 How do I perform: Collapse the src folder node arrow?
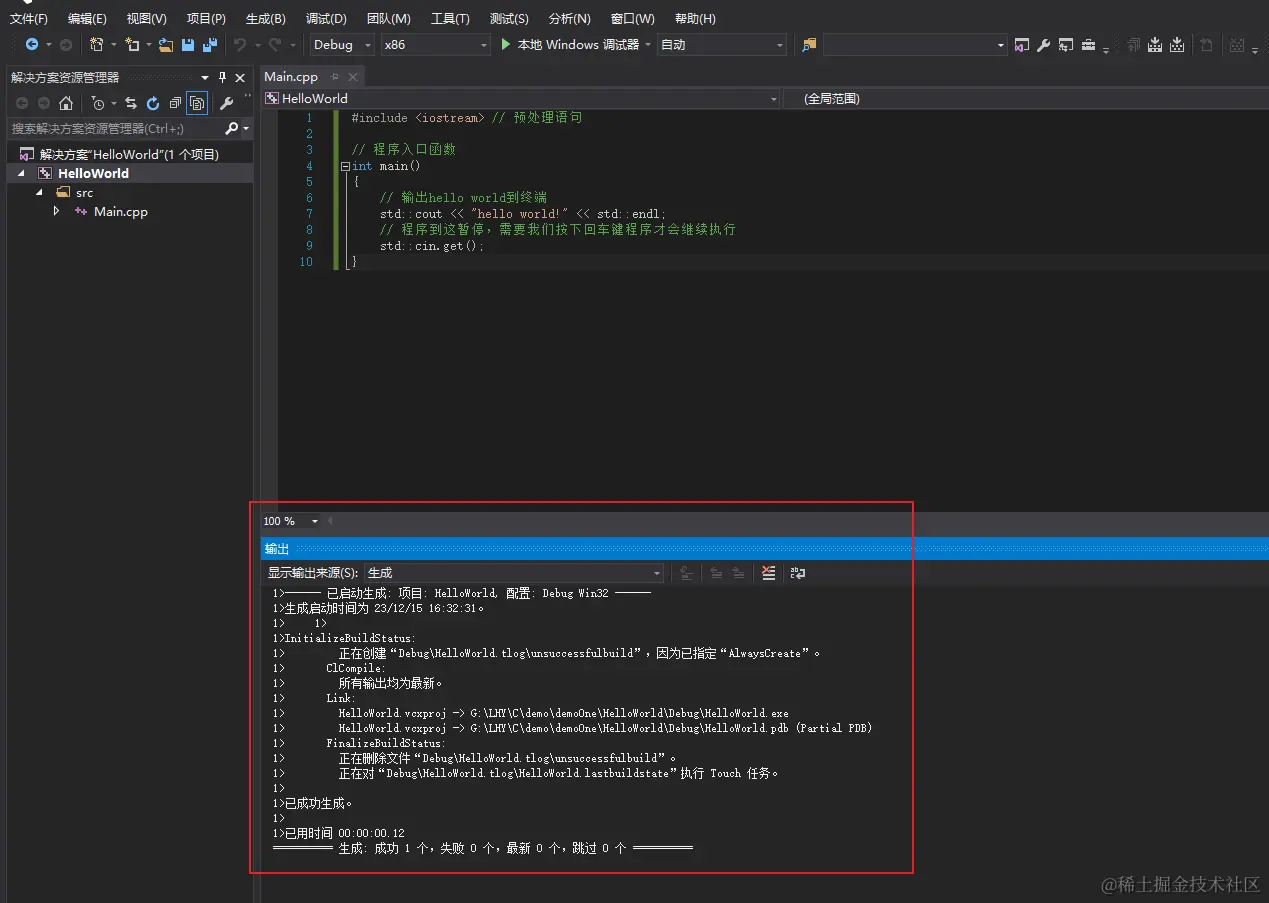pyautogui.click(x=40, y=192)
